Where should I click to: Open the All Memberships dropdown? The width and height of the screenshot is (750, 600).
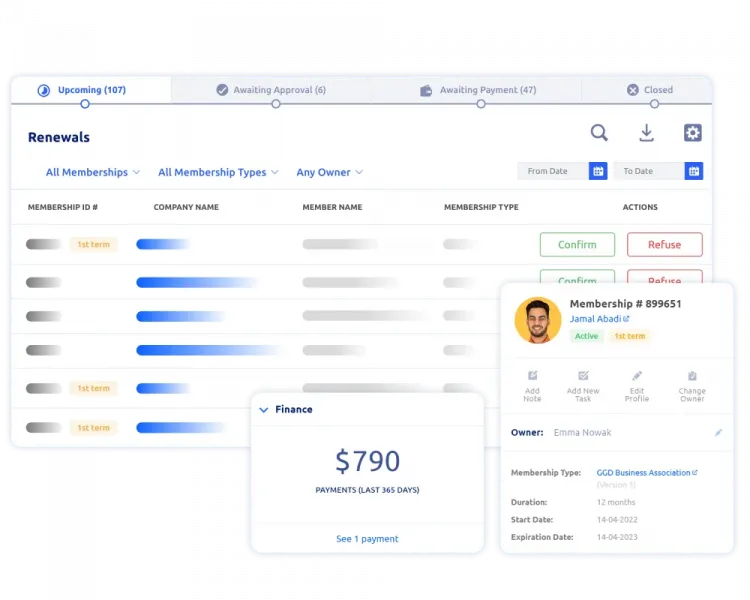pyautogui.click(x=93, y=172)
